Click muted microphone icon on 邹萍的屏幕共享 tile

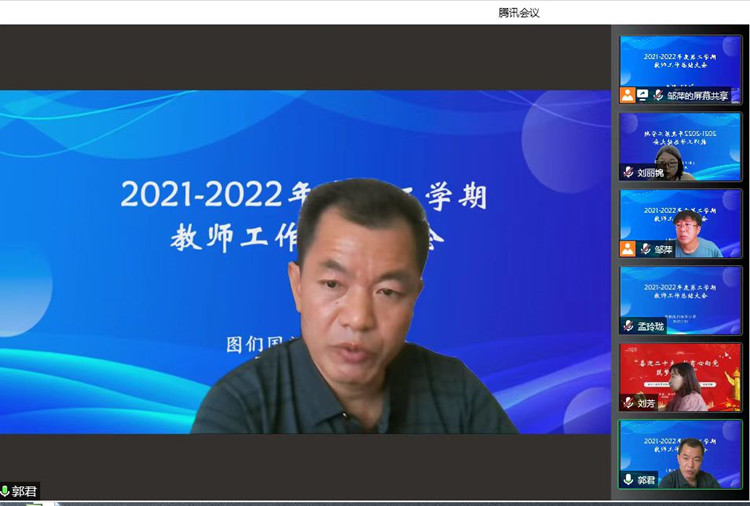[658, 95]
